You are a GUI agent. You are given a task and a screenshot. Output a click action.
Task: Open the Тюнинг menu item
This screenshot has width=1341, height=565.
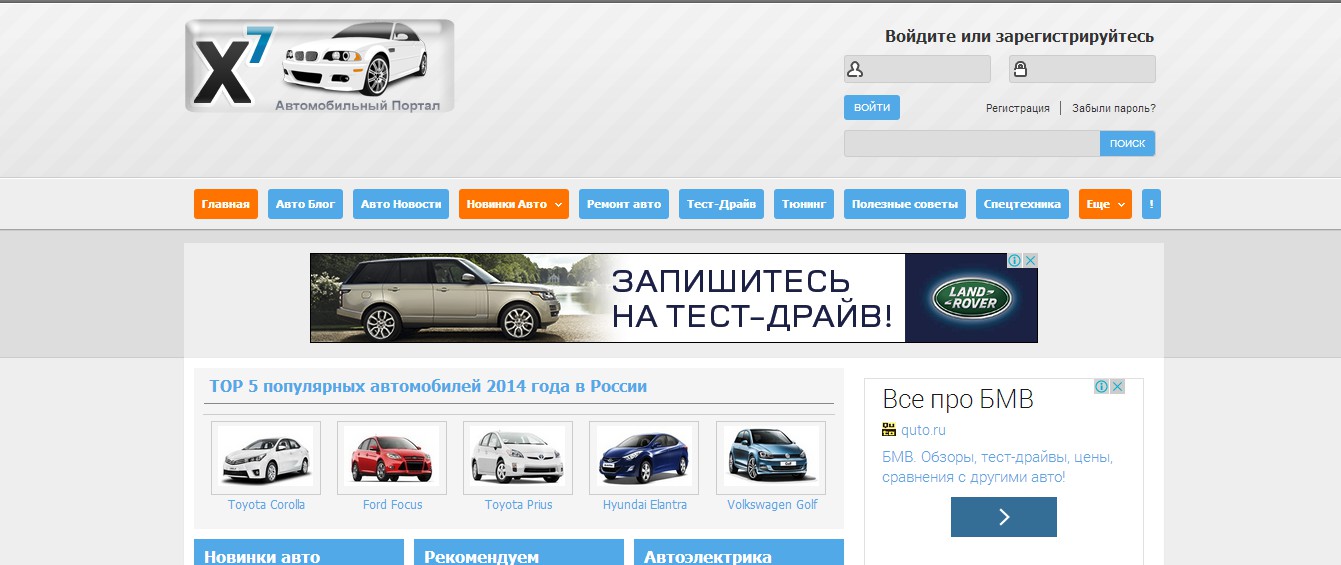point(804,204)
